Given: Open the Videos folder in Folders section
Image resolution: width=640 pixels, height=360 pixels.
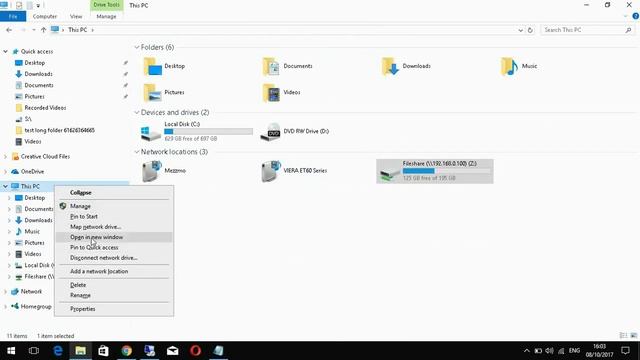Looking at the screenshot, I should pyautogui.click(x=282, y=93).
